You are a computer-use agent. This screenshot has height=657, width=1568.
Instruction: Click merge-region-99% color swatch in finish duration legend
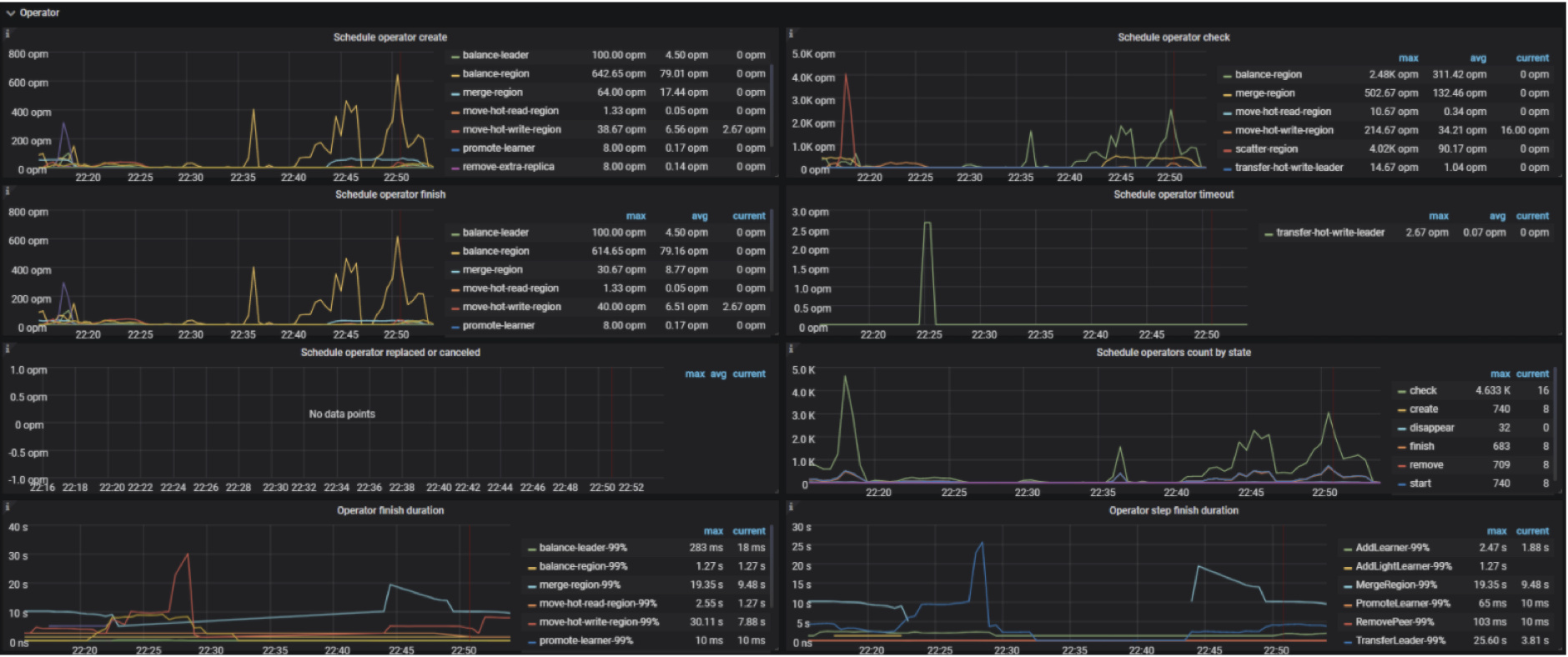click(x=531, y=585)
